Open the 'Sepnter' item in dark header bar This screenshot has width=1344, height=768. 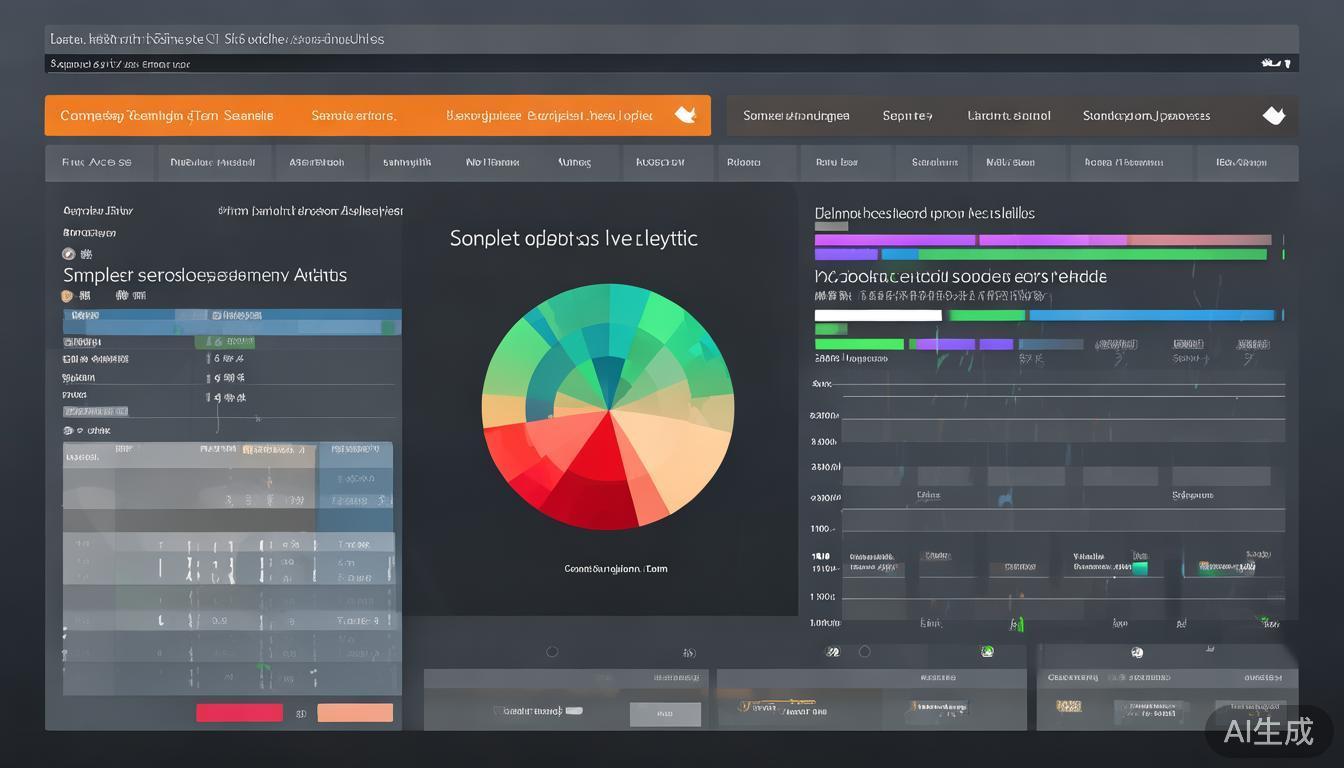coord(907,116)
